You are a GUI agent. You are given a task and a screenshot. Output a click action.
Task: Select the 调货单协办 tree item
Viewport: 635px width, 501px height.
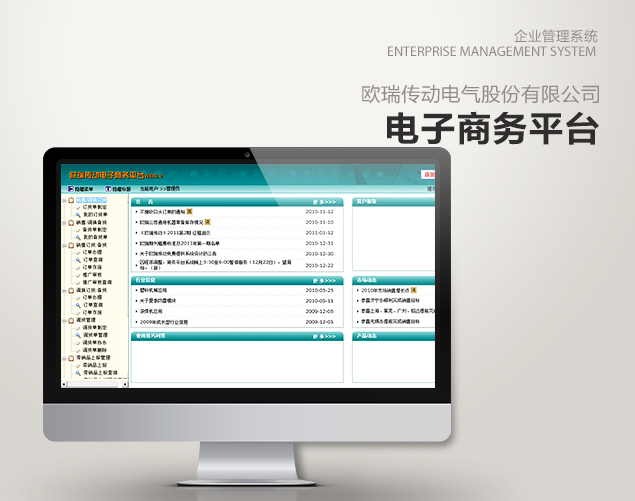point(95,343)
